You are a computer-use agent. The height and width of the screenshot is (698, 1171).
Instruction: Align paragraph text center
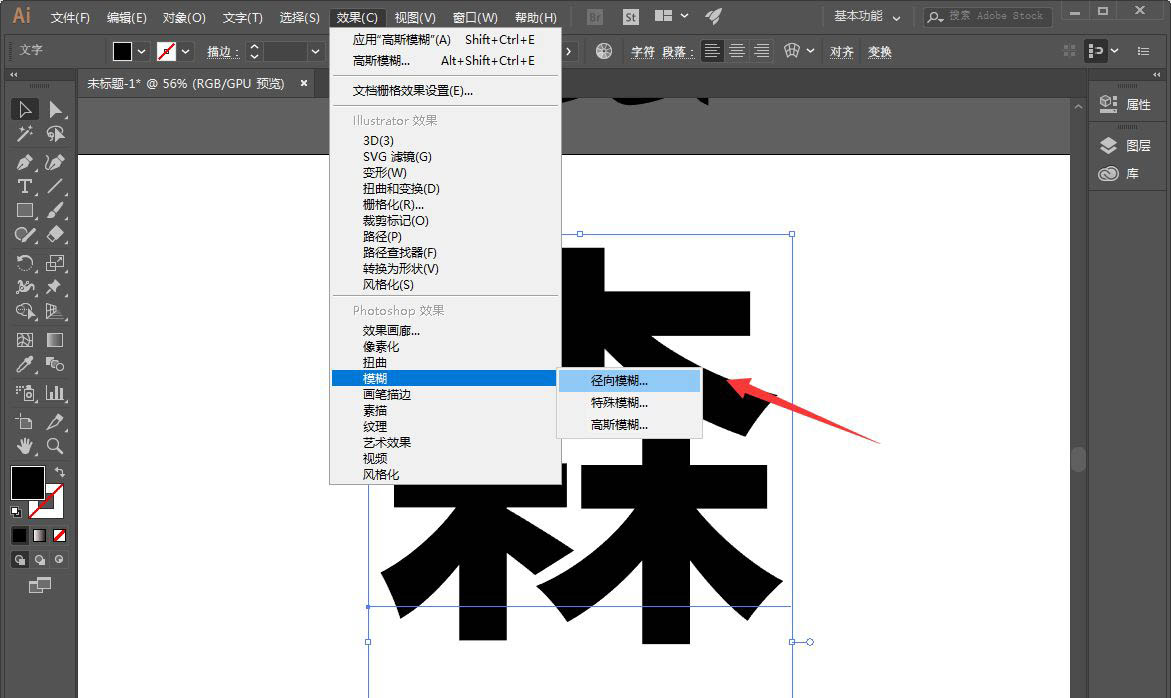pos(737,51)
